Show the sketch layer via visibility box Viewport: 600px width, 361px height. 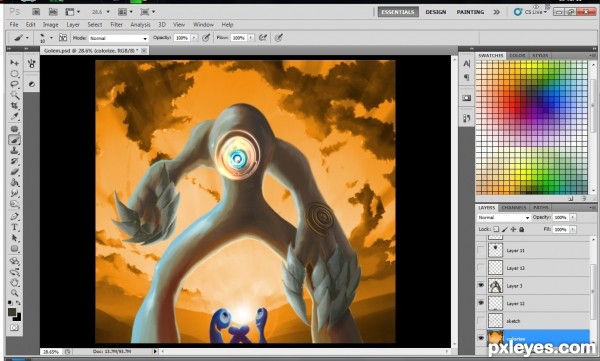coord(481,321)
